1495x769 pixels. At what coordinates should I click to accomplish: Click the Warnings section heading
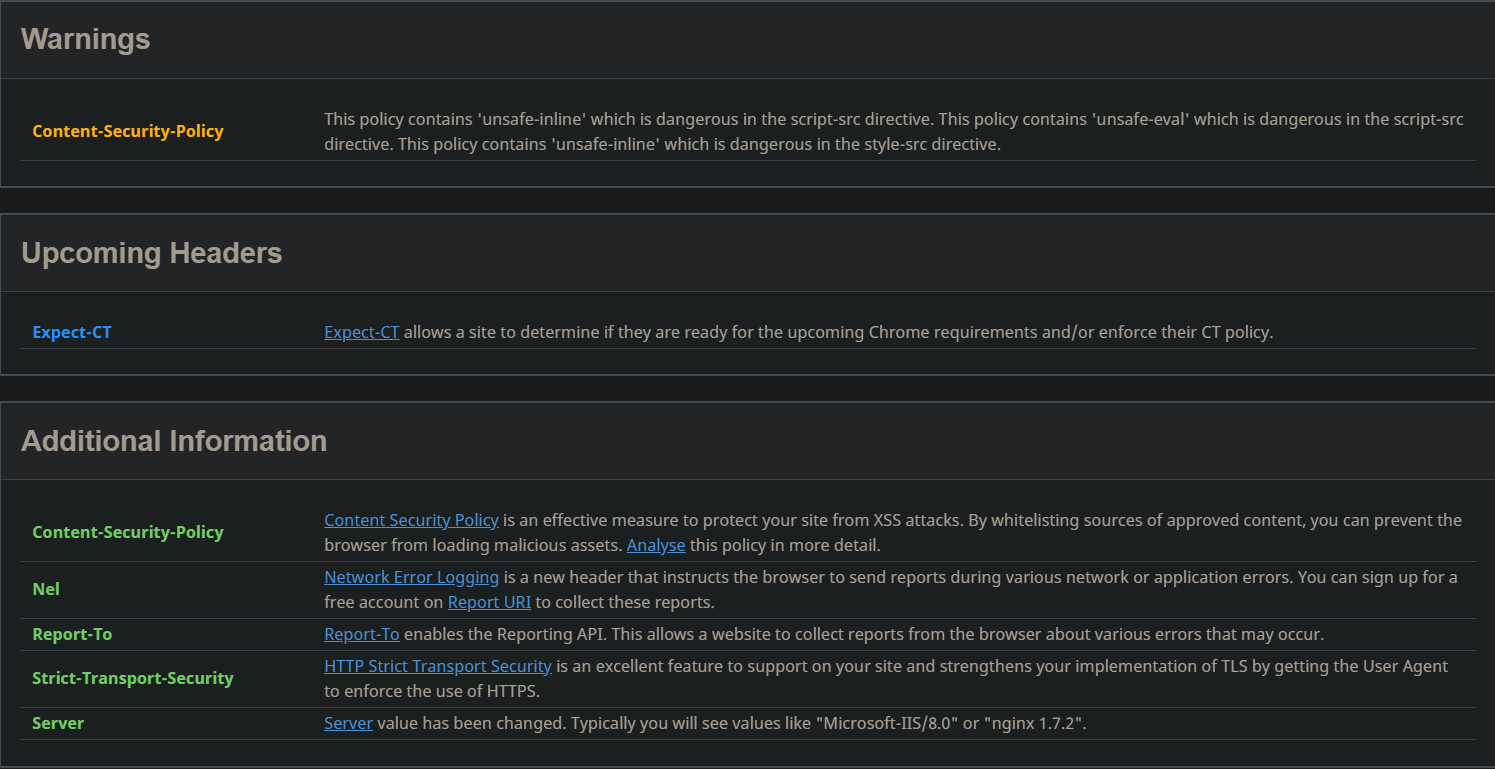pyautogui.click(x=85, y=39)
